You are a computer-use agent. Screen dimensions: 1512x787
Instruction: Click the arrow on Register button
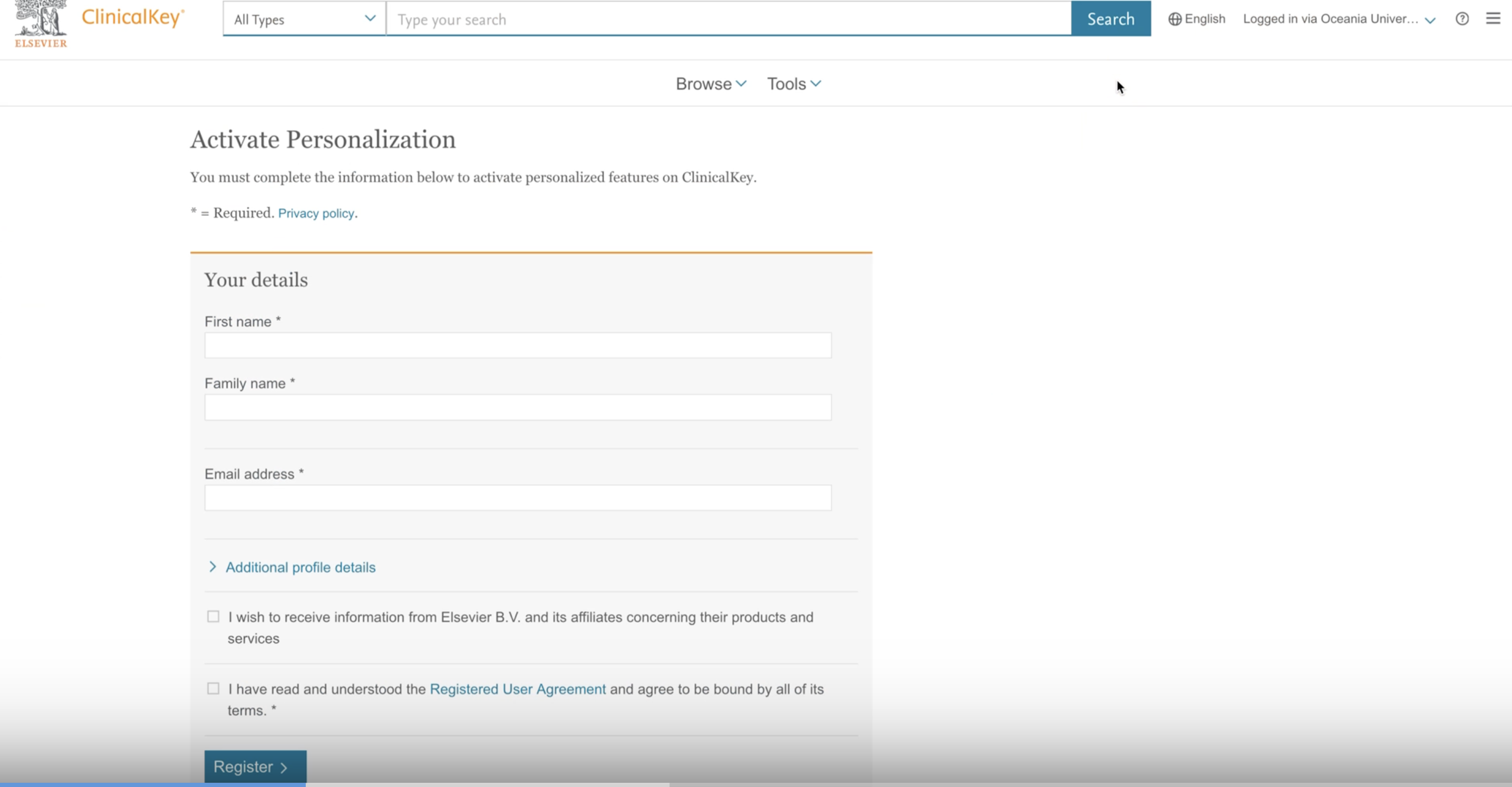(284, 767)
